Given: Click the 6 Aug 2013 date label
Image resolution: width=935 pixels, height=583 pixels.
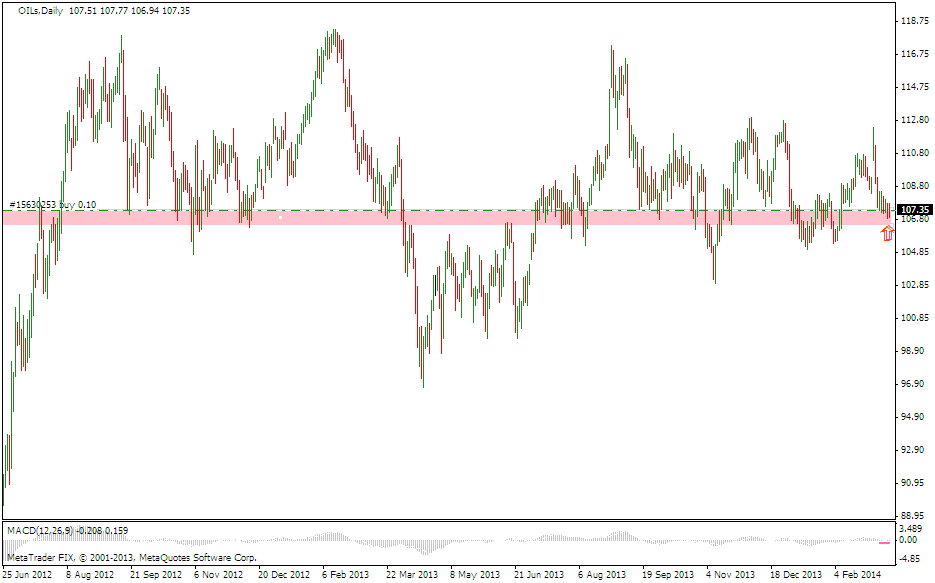Looking at the screenshot, I should (602, 575).
